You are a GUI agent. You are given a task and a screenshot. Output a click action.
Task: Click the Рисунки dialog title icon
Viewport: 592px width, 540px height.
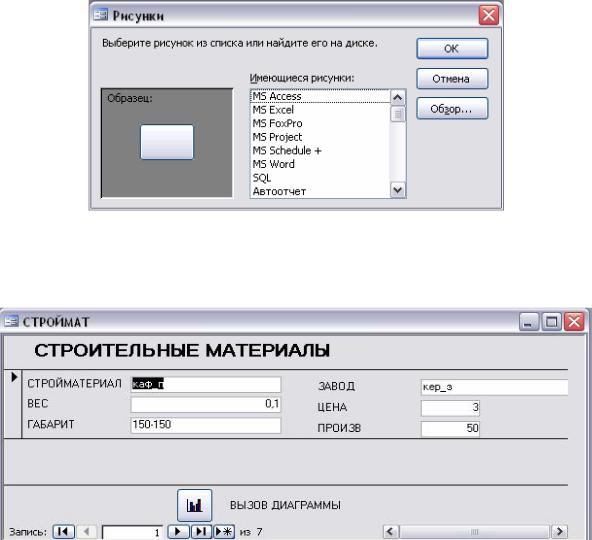(x=100, y=15)
